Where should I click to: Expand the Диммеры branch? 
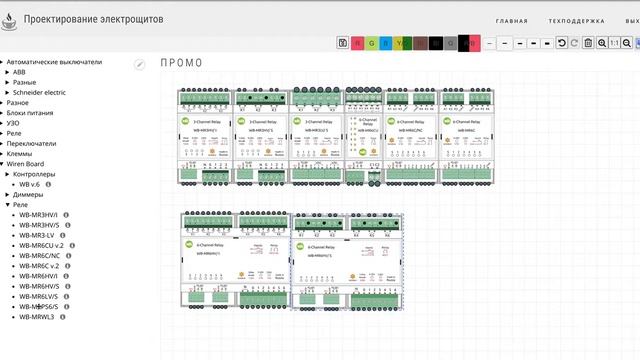(7, 195)
